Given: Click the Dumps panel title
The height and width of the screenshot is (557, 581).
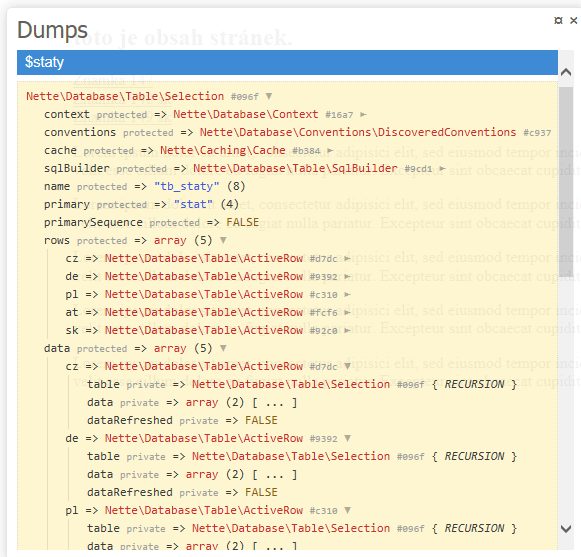Looking at the screenshot, I should click(x=52, y=30).
